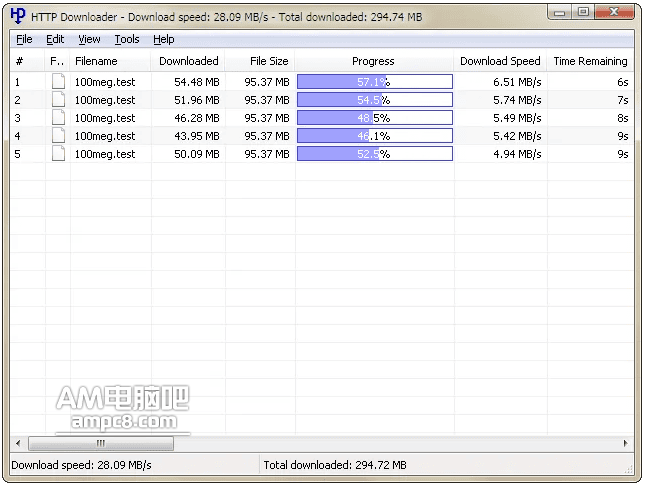Click the file icon in row 4
Viewport: 645px width, 486px height.
(58, 136)
